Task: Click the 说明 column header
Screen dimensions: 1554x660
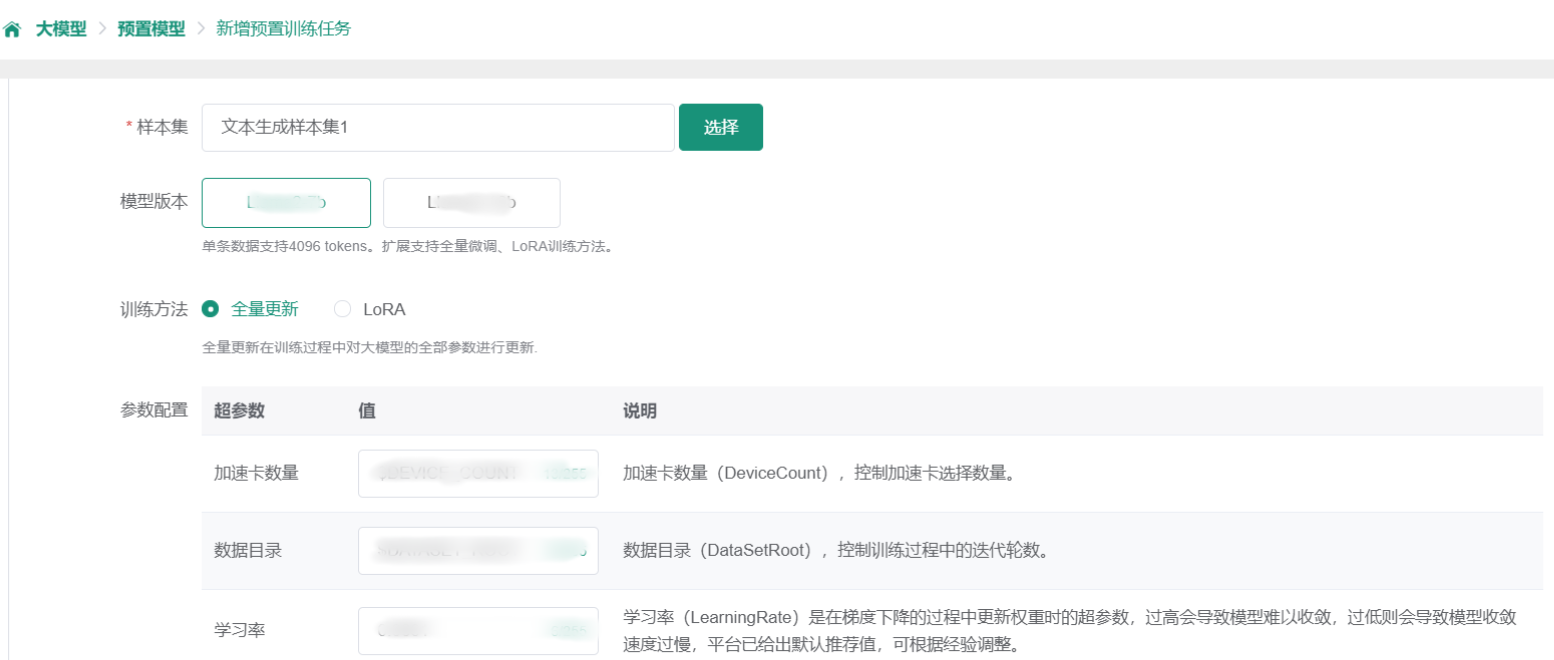Action: (x=639, y=411)
